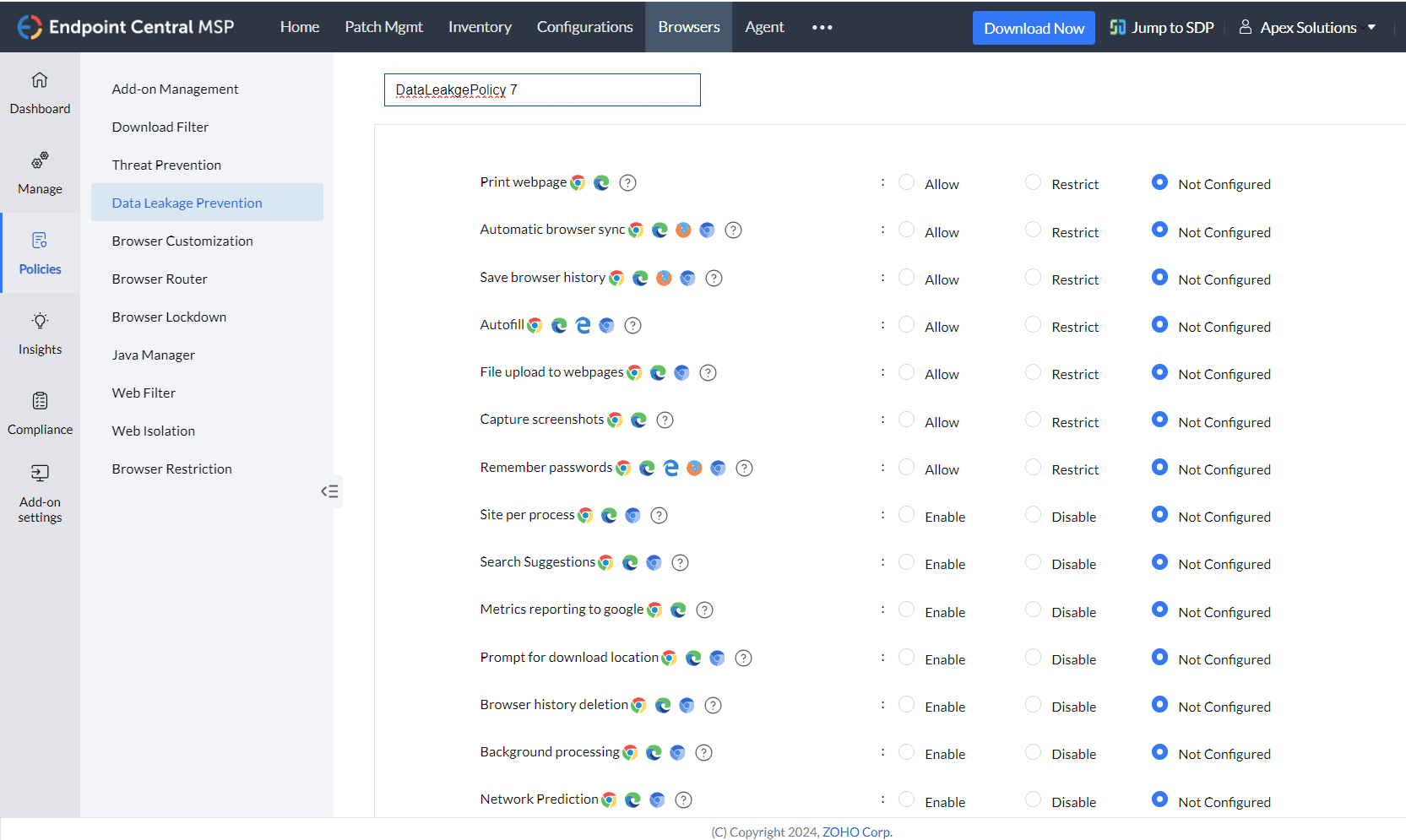Open the Dashboard sidebar icon
Screen dimensions: 1406x840
40,92
